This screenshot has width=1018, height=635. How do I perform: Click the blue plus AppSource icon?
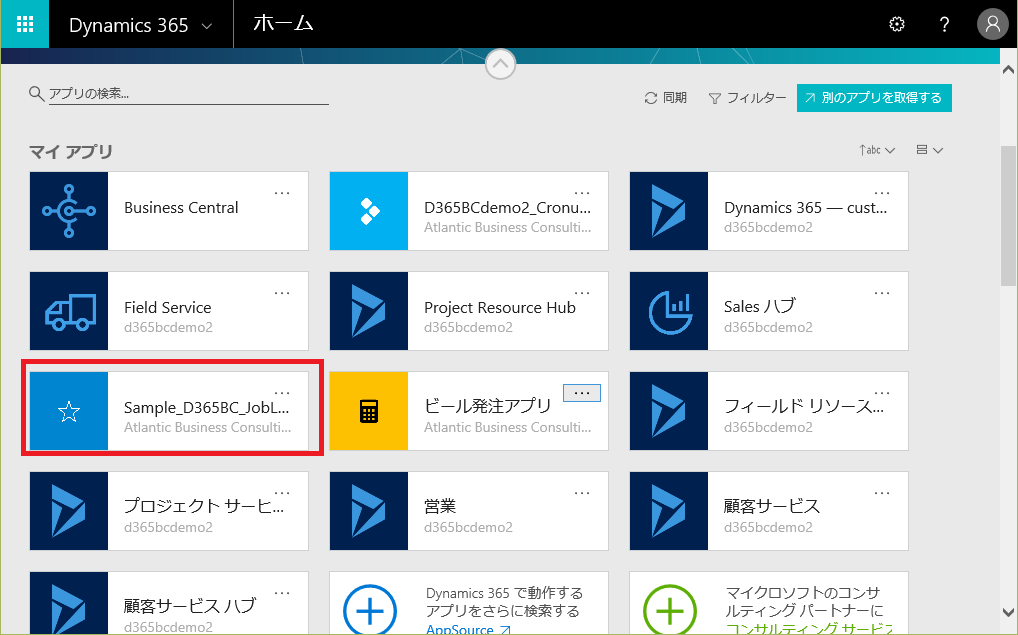(370, 610)
